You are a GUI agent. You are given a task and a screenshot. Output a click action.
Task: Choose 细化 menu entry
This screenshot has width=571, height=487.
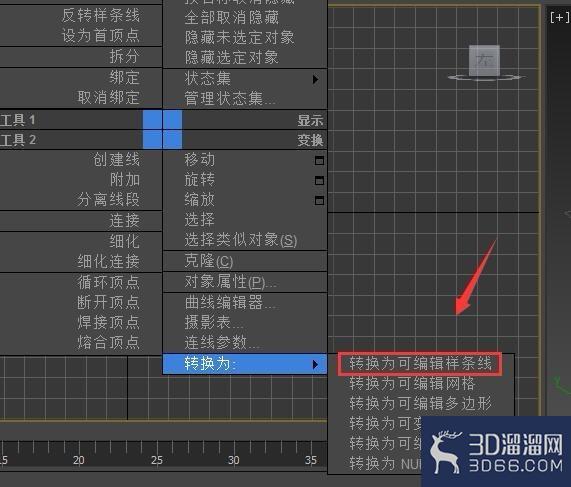[125, 241]
